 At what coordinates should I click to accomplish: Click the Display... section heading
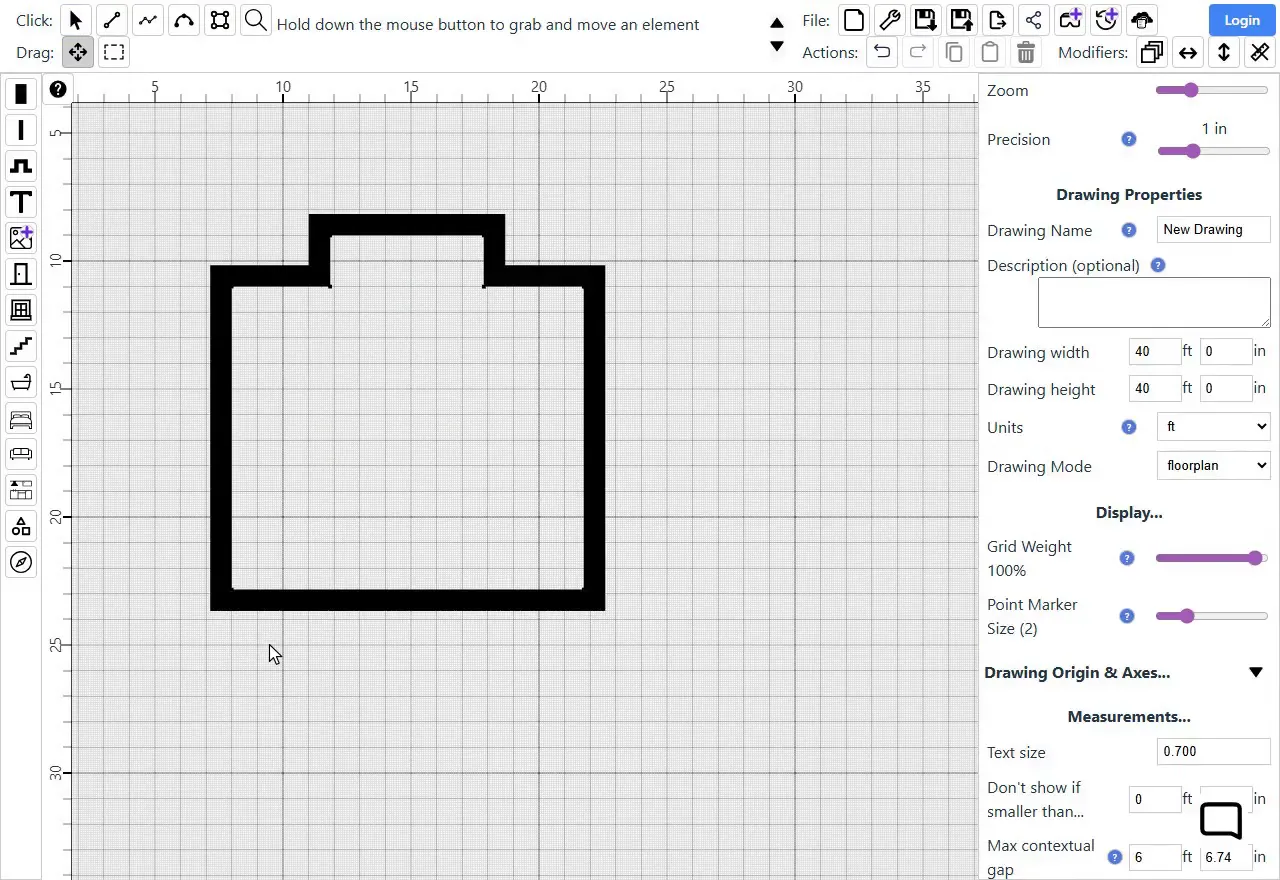[x=1129, y=513]
